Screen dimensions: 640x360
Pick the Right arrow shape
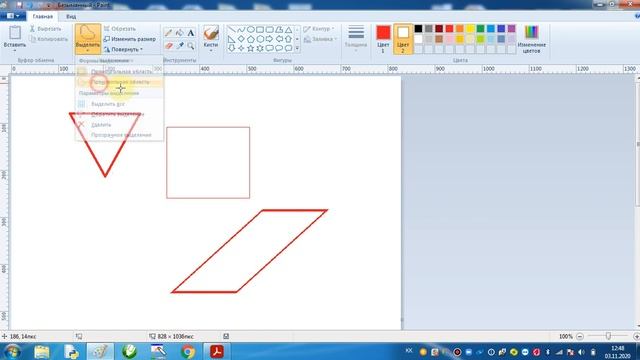point(269,39)
